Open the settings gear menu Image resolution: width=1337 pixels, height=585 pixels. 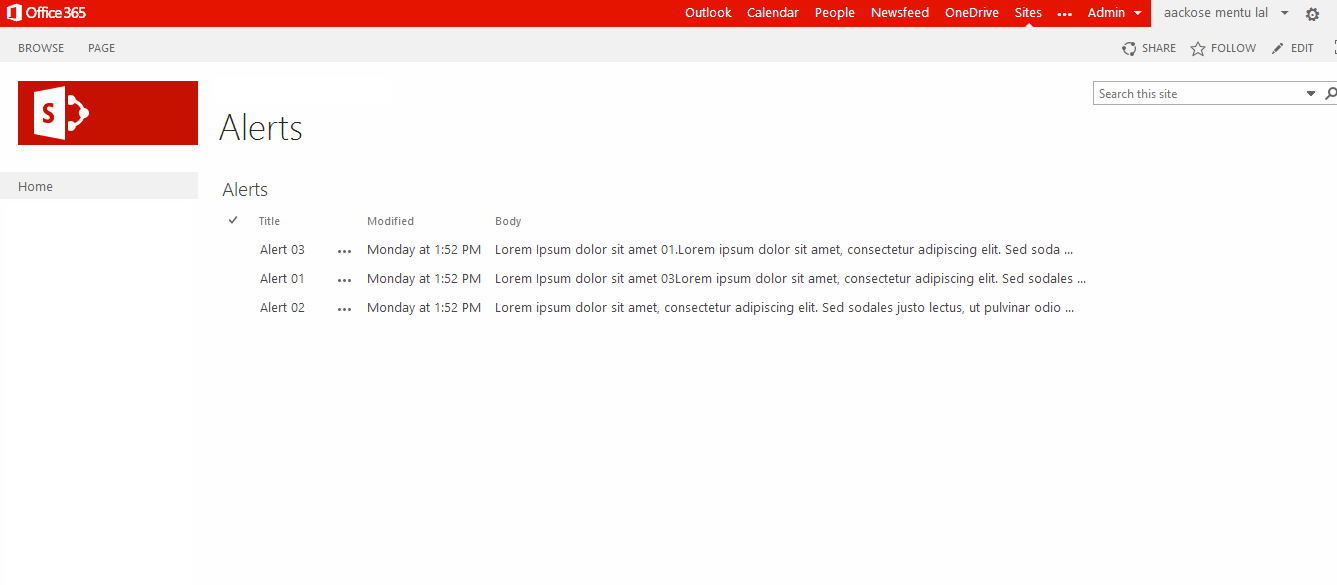coord(1312,14)
